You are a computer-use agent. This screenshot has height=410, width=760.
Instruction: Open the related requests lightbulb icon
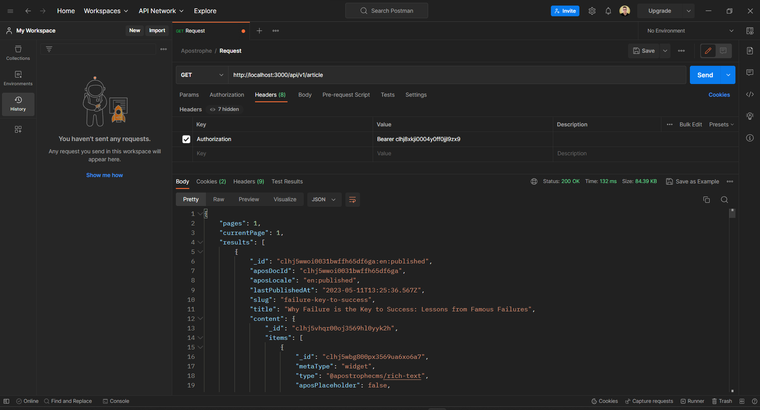(x=750, y=116)
